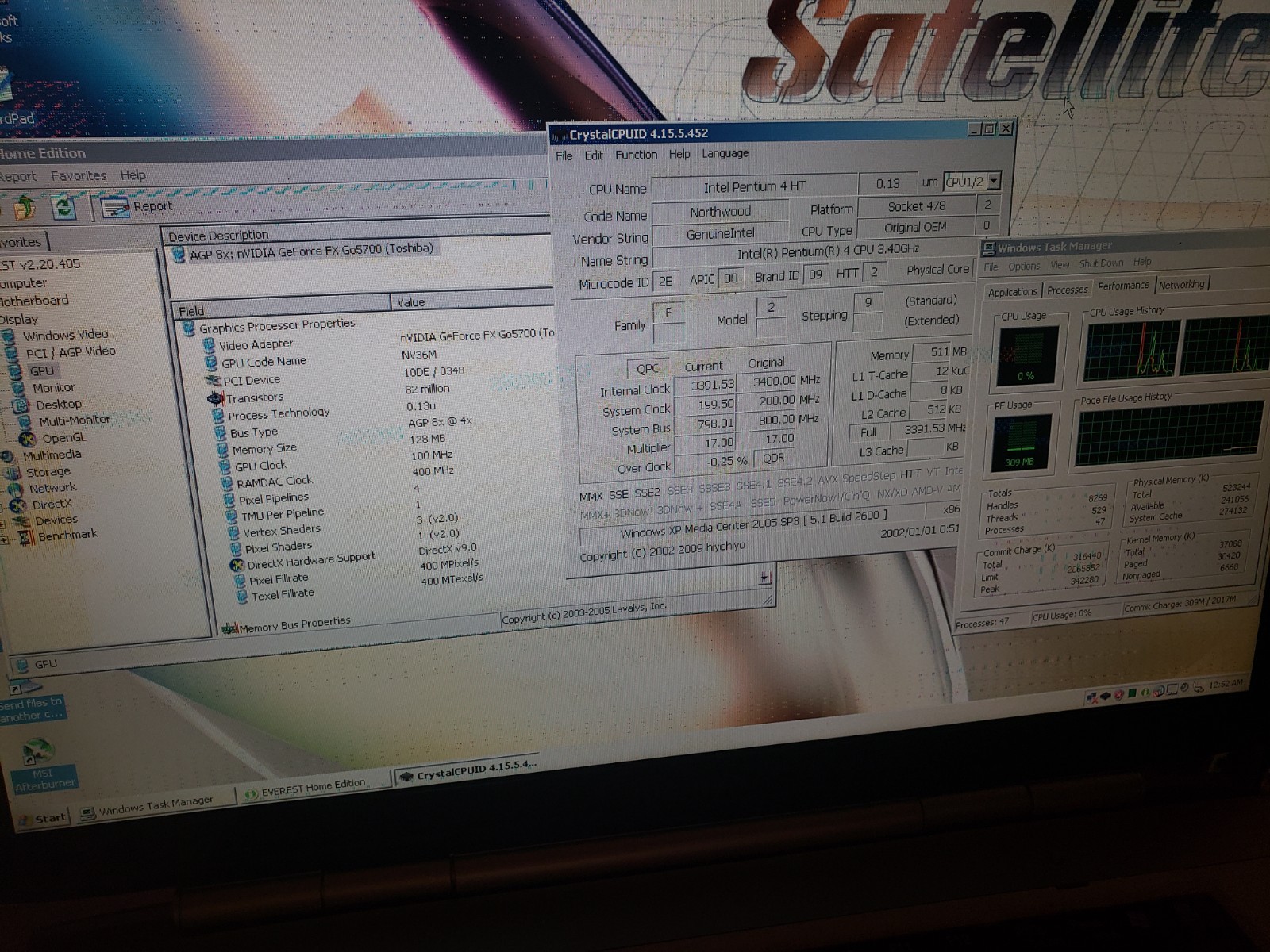Click the system tray clock
The image size is (1270, 952).
tap(1226, 683)
